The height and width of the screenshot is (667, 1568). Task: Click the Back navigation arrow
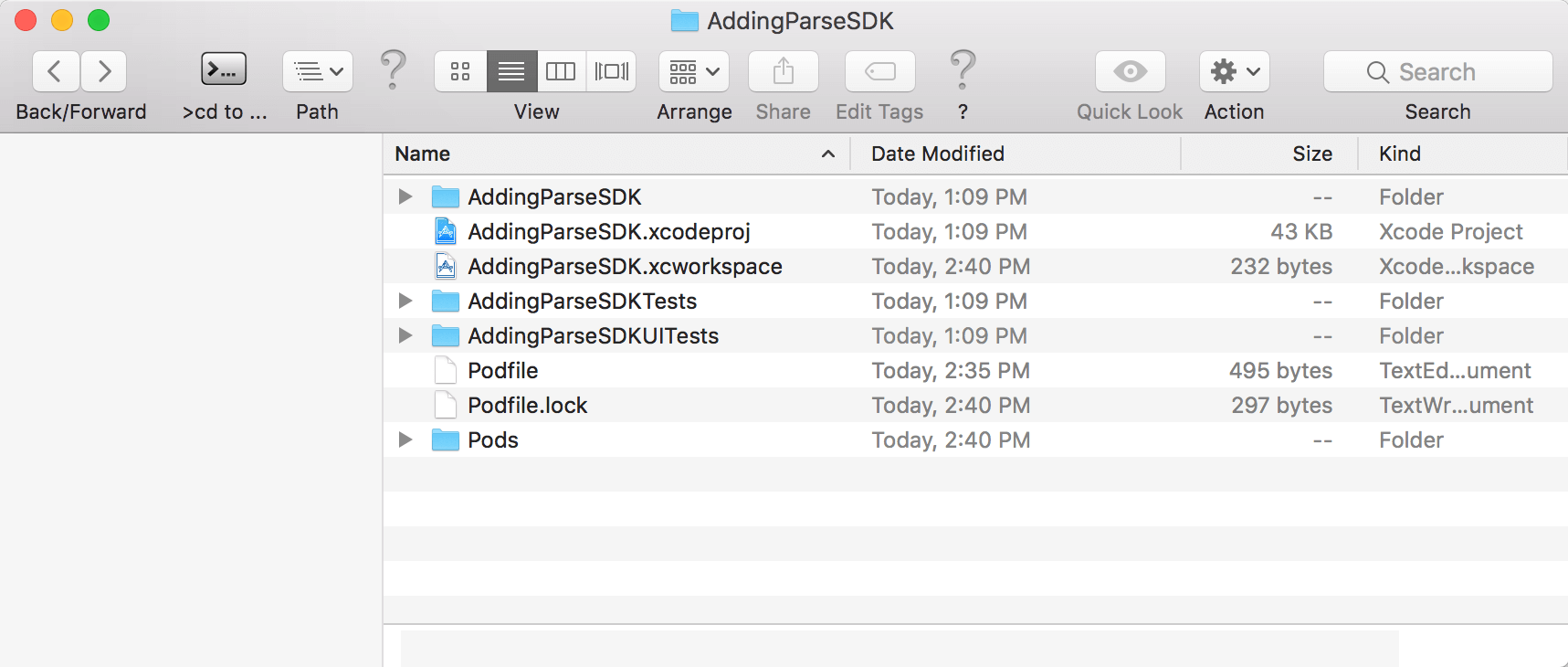tap(56, 71)
